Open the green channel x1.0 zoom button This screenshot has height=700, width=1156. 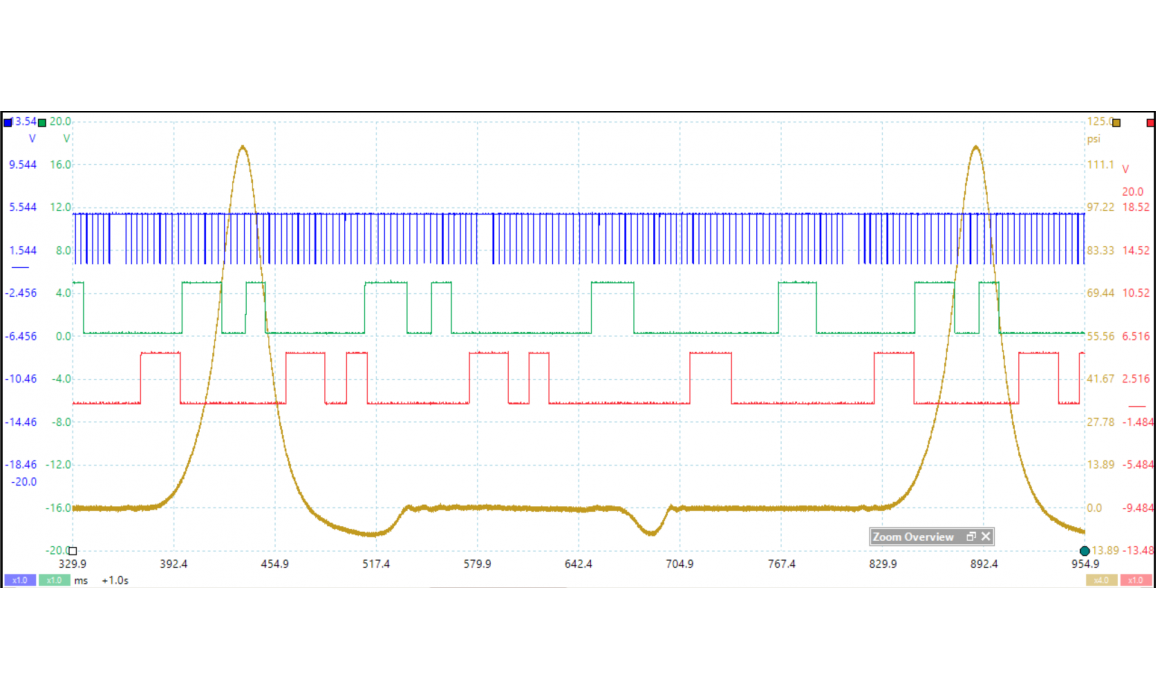click(54, 580)
